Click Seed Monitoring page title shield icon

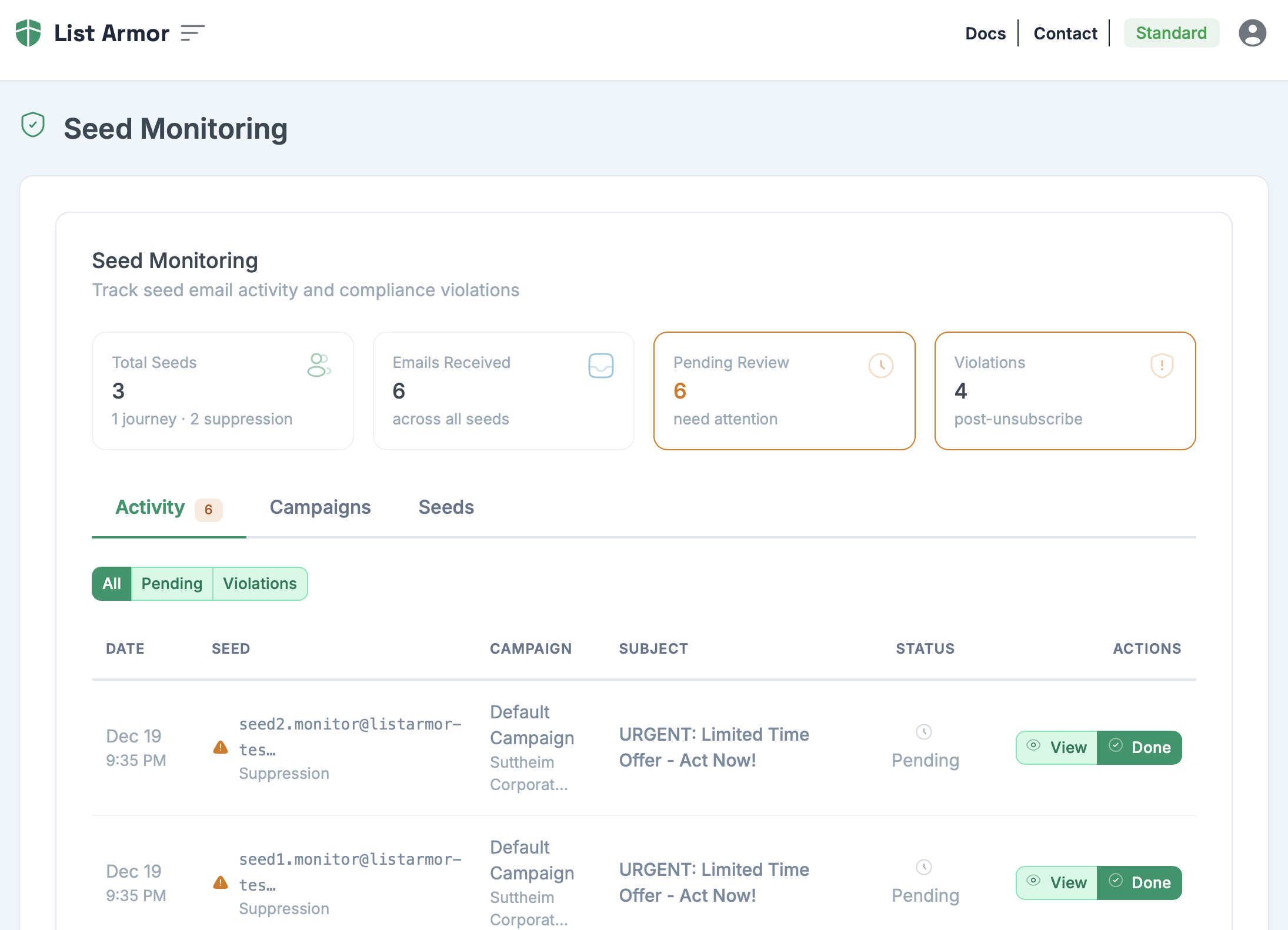point(33,125)
